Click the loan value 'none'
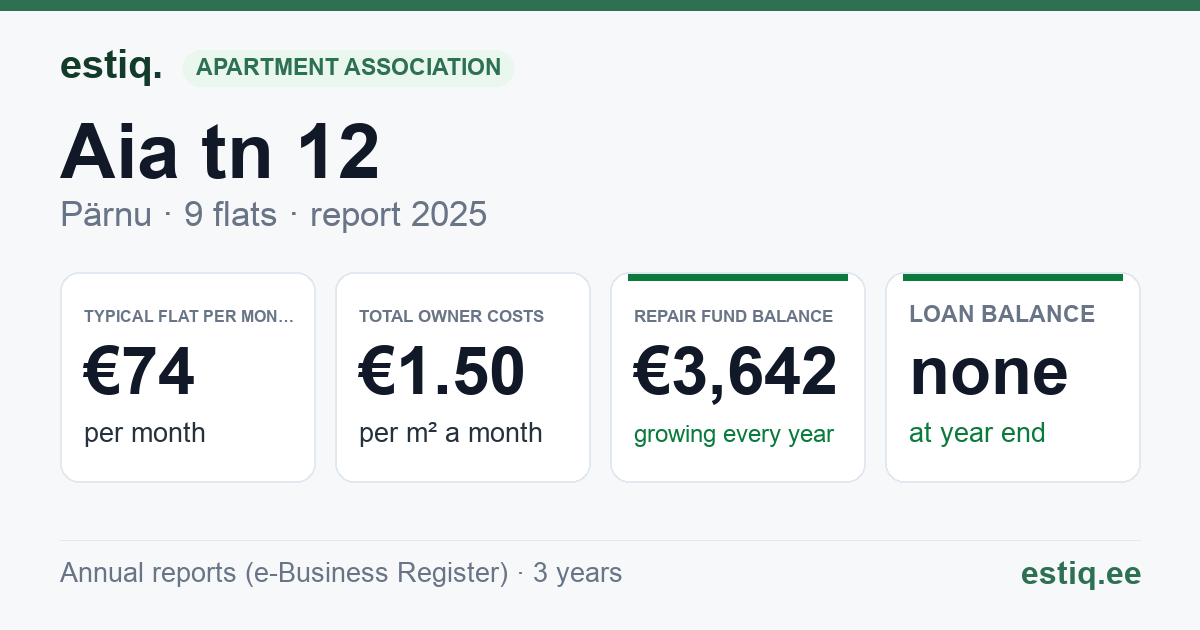This screenshot has height=630, width=1200. click(x=989, y=372)
